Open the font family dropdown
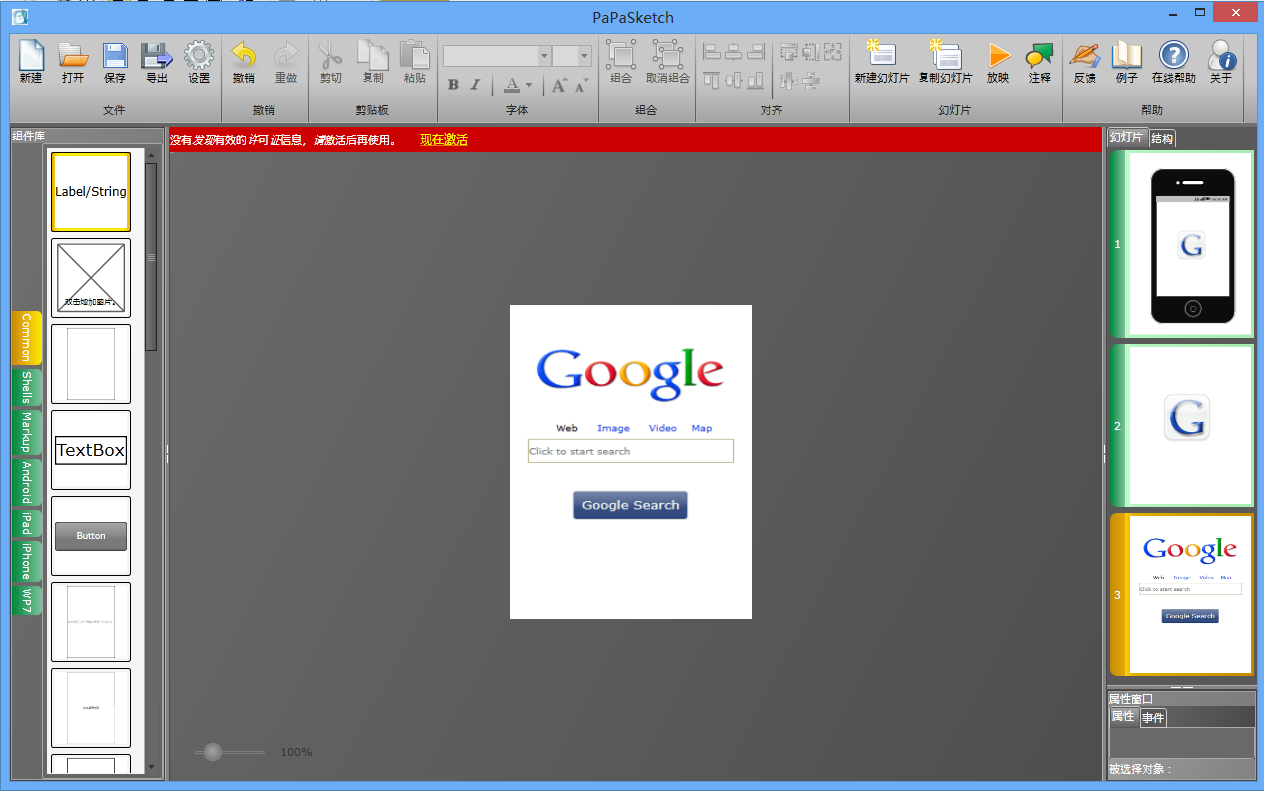 (x=545, y=56)
